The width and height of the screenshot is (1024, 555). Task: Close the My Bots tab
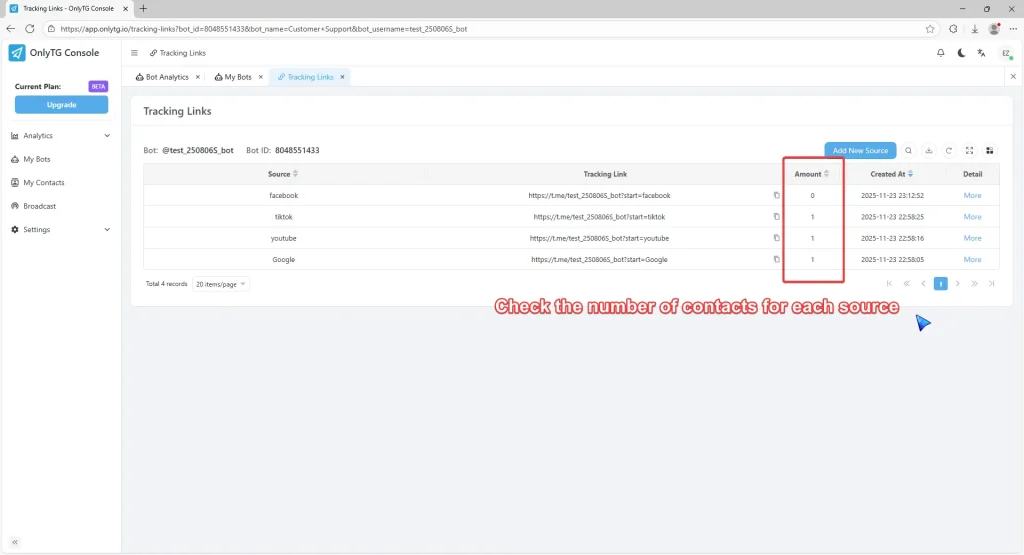(x=261, y=77)
